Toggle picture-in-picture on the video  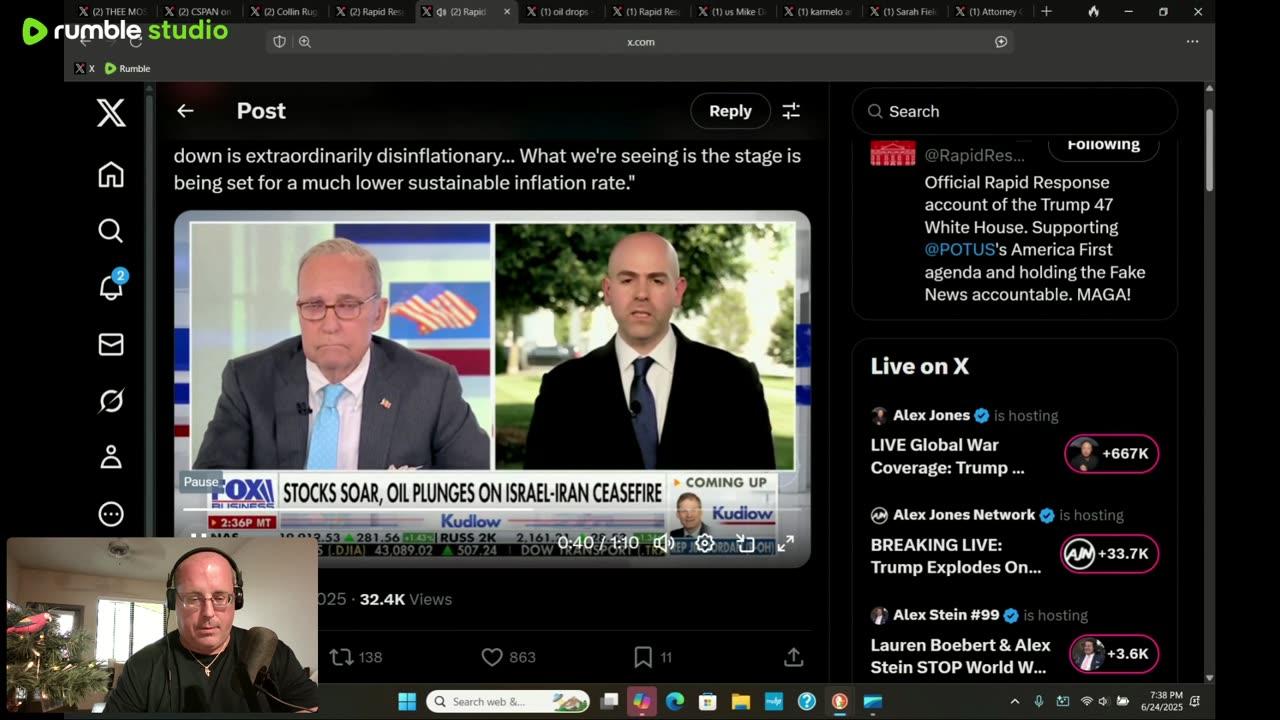coord(745,543)
